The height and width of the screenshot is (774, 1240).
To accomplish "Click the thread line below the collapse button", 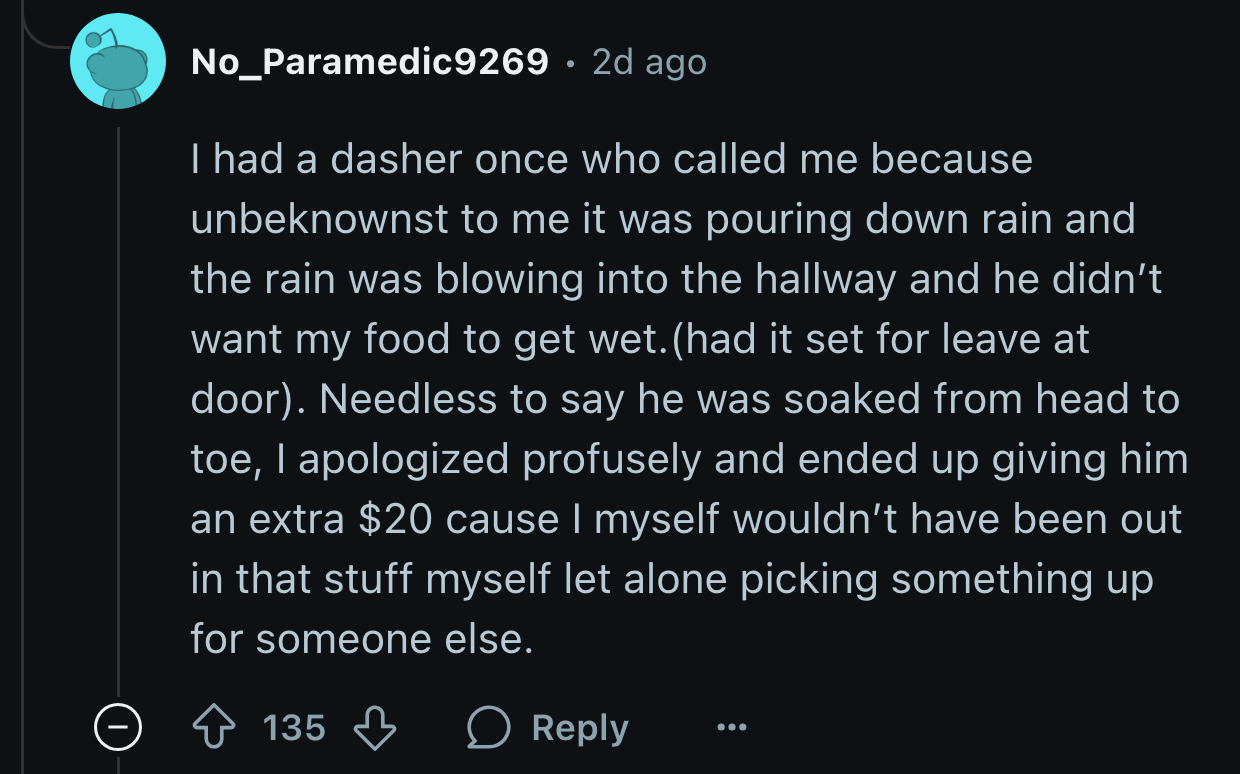I will click(118, 765).
